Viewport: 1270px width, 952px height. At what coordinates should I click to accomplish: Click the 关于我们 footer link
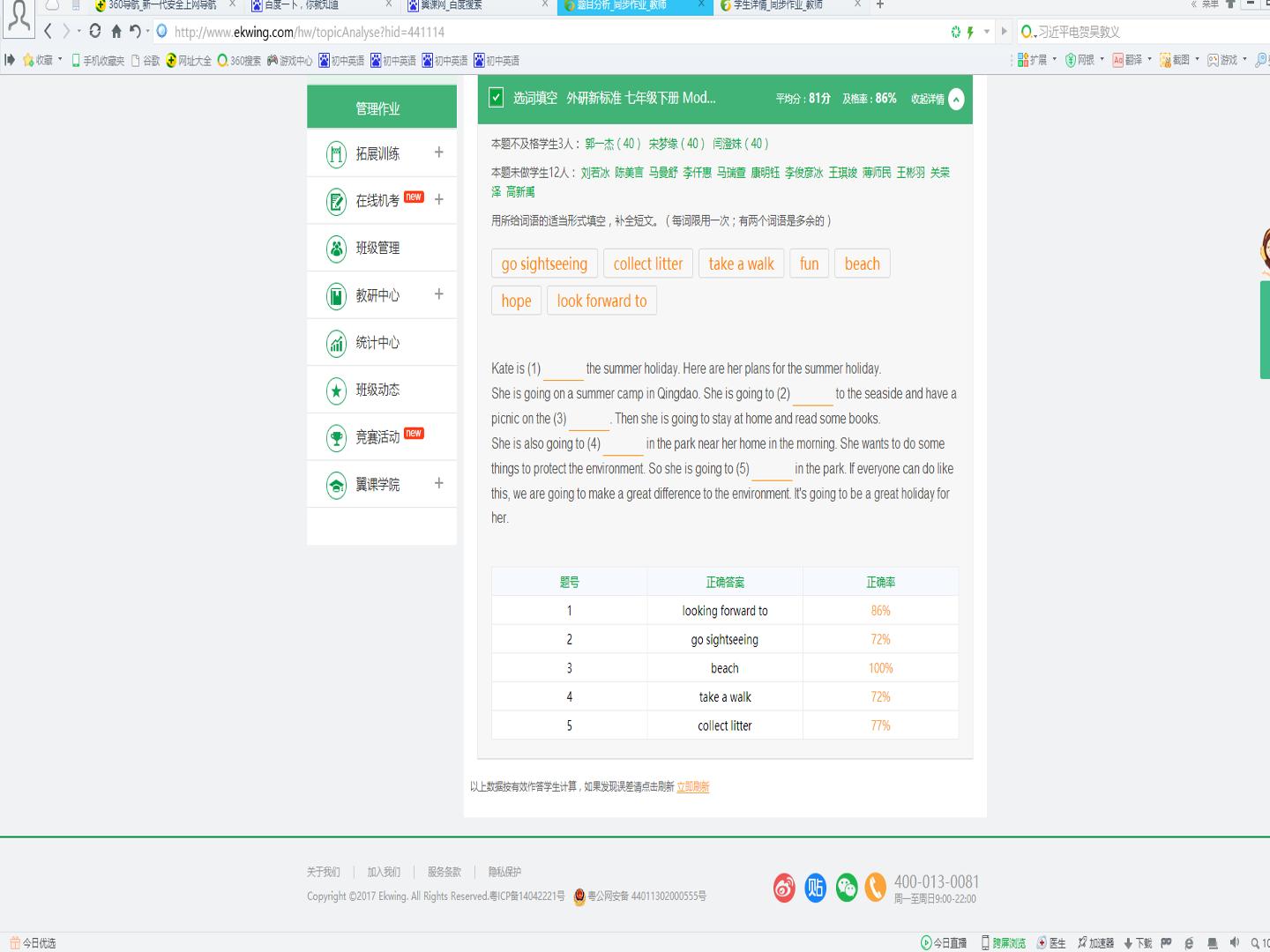point(323,872)
